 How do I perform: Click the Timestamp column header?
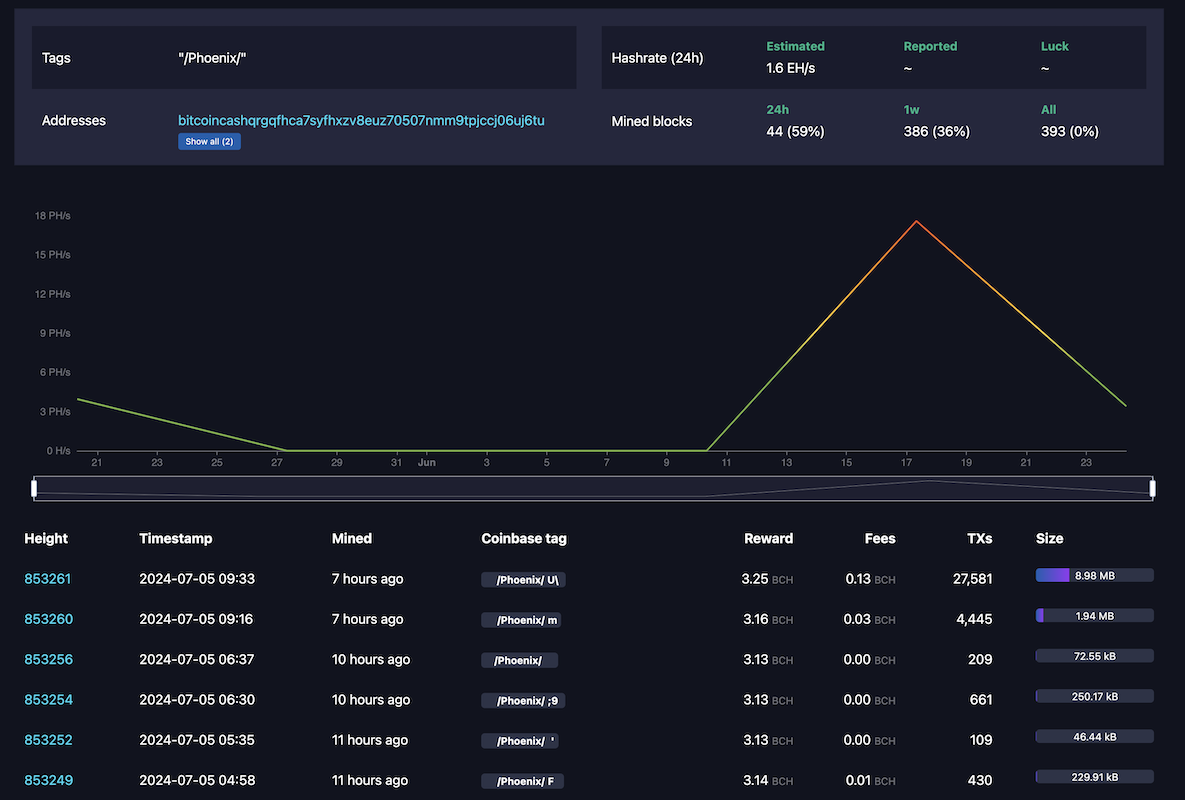[x=175, y=538]
